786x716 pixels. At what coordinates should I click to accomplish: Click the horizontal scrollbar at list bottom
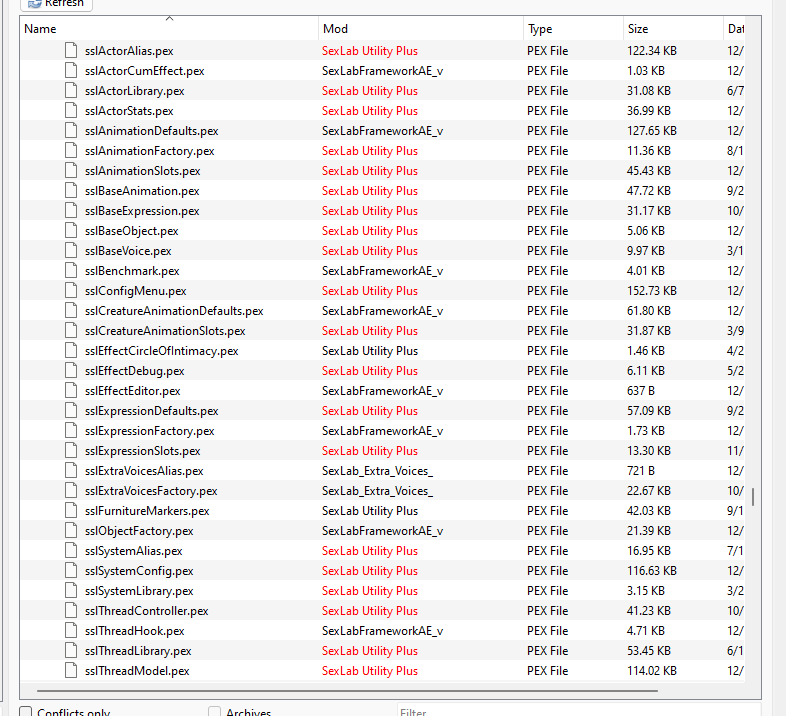(347, 690)
